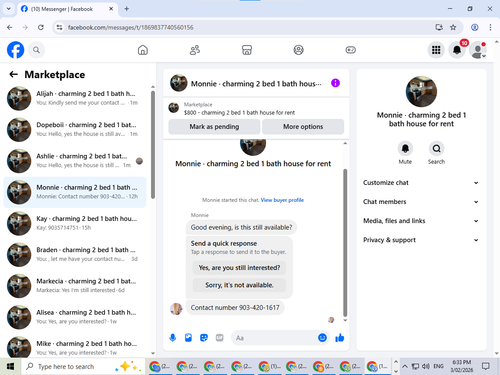Open the Braden conversation
Image resolution: width=500 pixels, height=375 pixels.
[75, 254]
